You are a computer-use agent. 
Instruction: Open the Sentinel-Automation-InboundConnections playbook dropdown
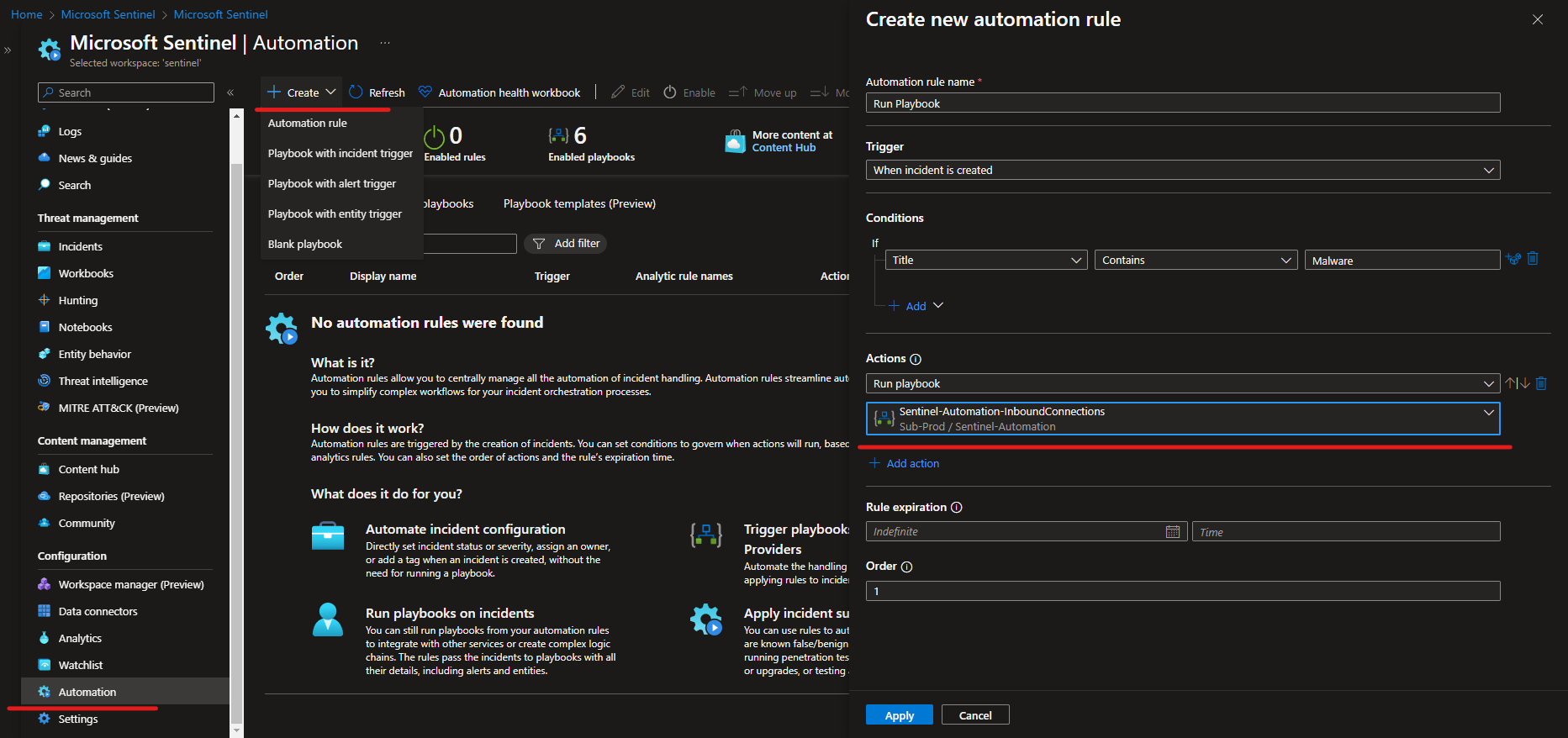pyautogui.click(x=1183, y=419)
